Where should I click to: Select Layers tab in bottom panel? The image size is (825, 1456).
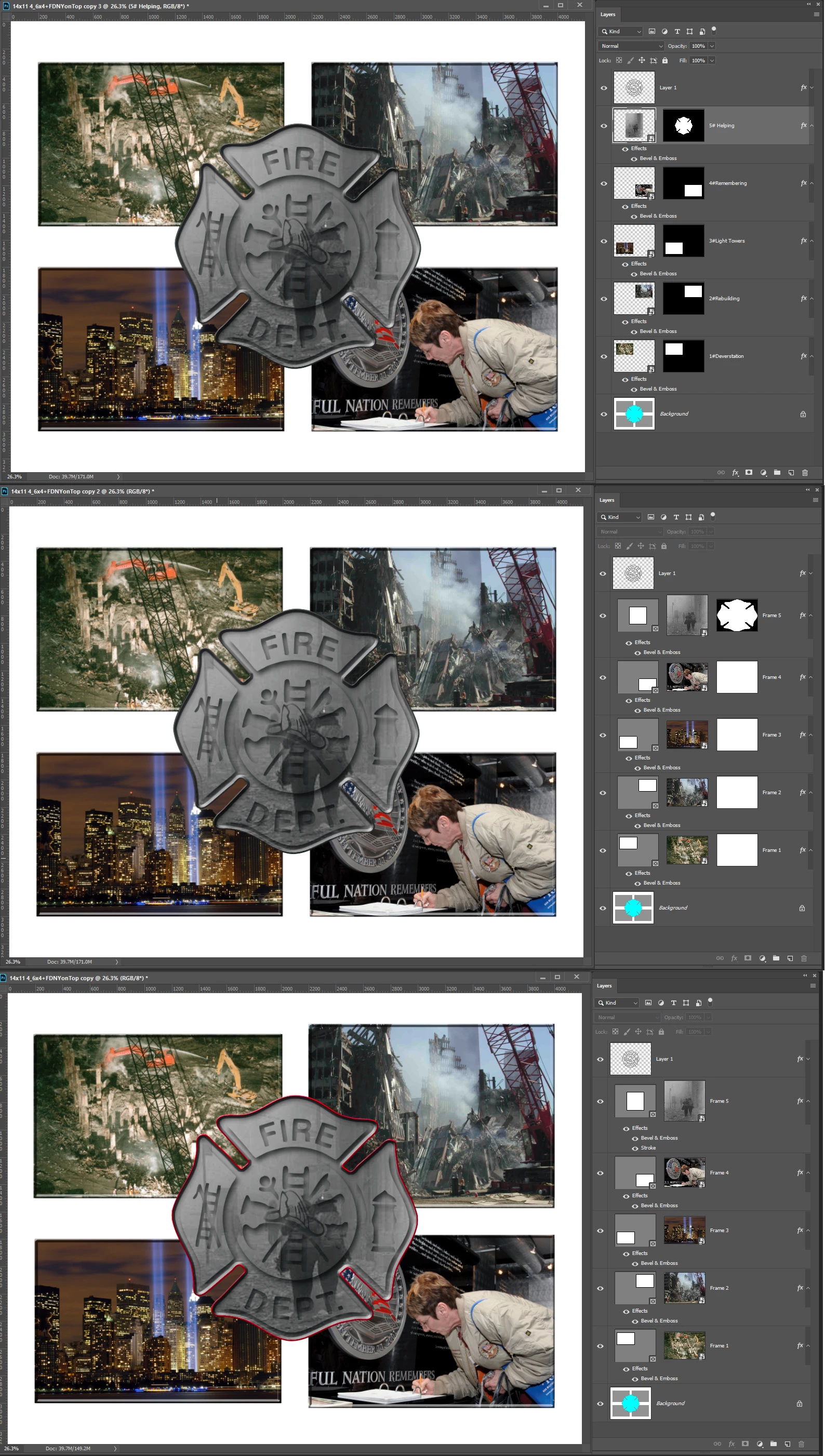605,986
